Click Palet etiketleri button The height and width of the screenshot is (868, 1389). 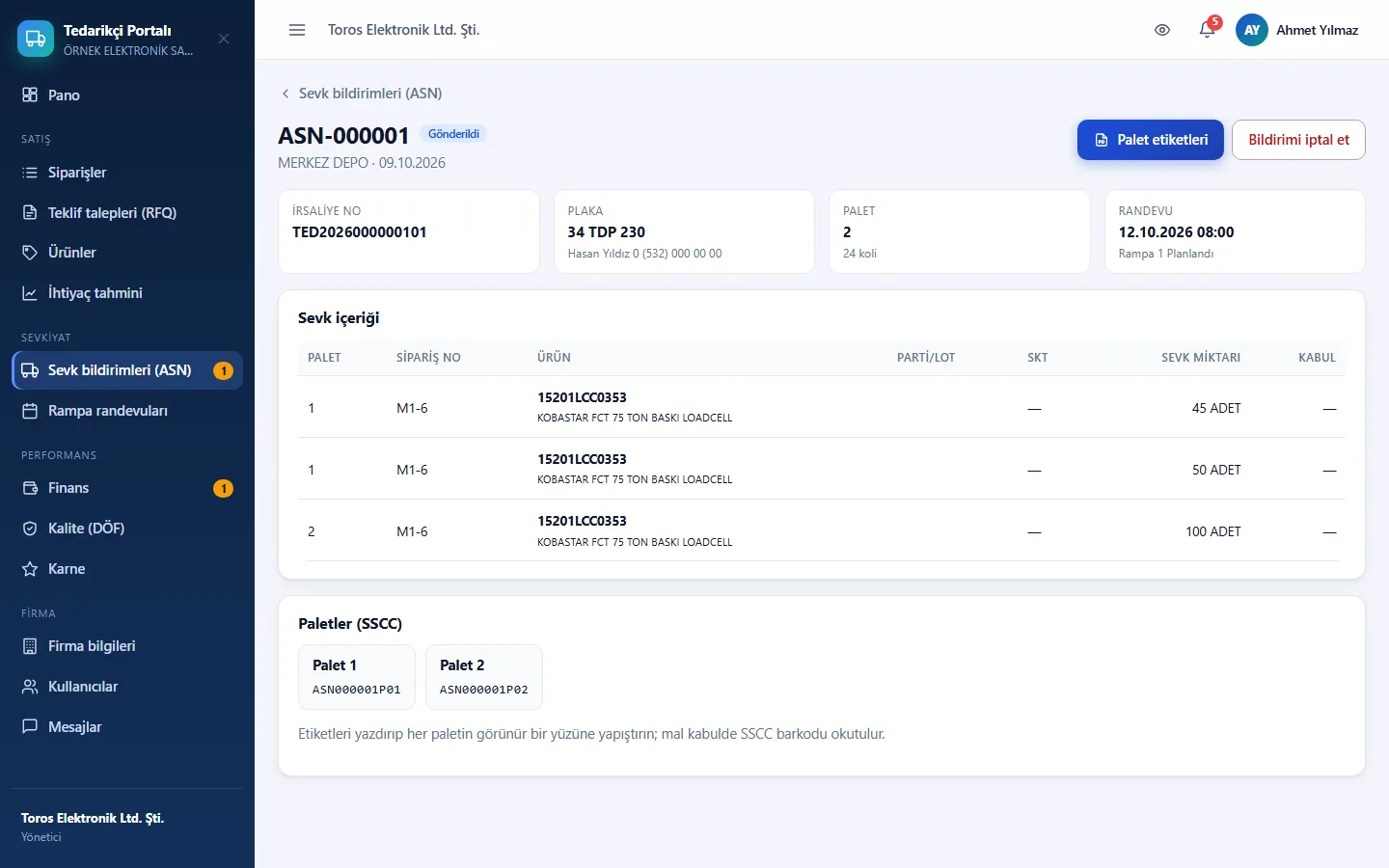[x=1151, y=140]
